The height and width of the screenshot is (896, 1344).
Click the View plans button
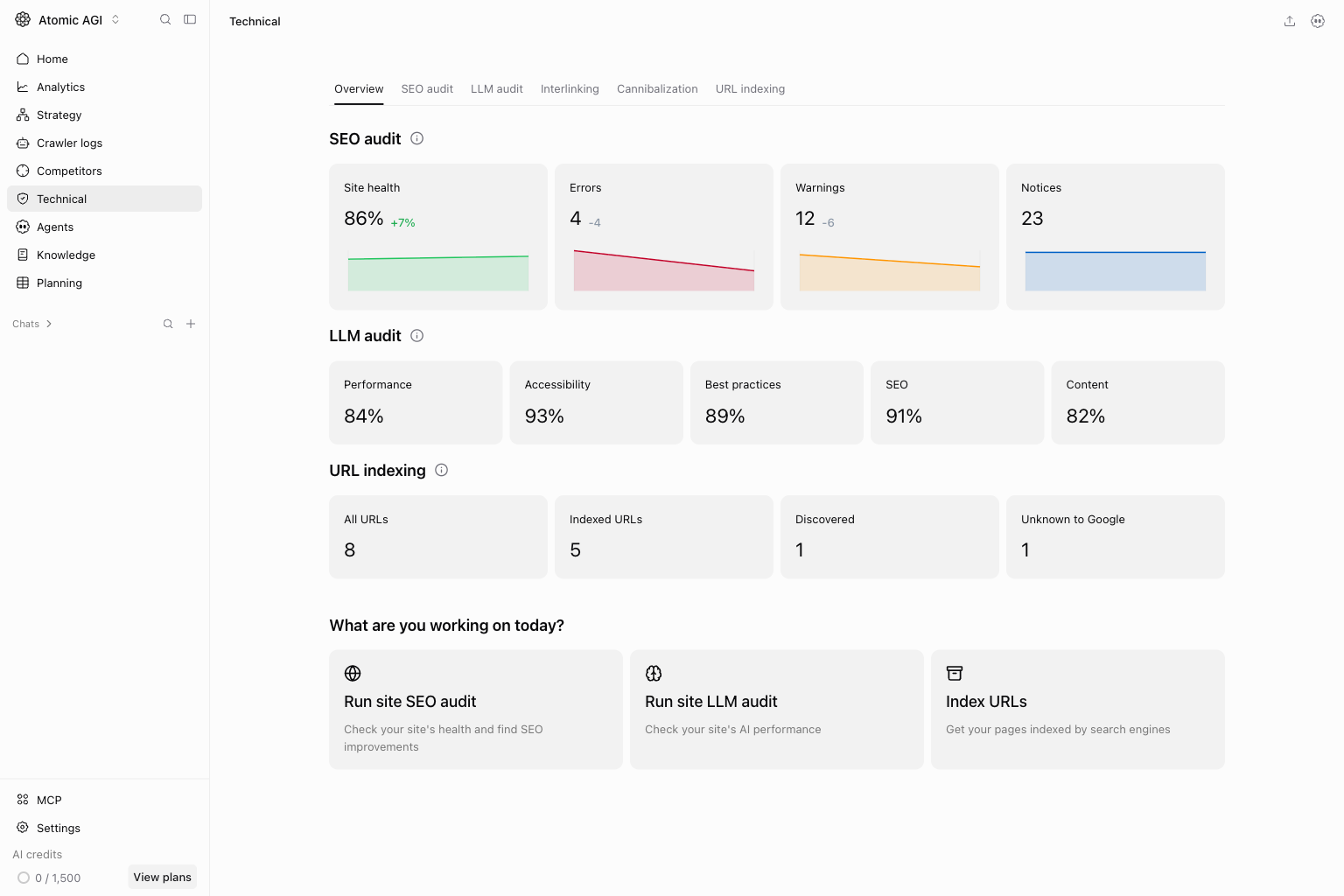tap(162, 877)
